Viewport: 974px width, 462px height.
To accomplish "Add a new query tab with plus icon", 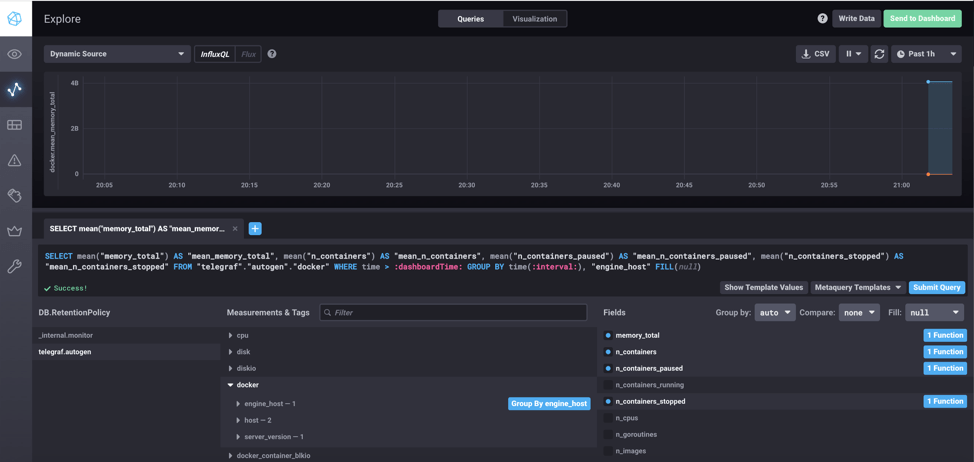I will (255, 229).
